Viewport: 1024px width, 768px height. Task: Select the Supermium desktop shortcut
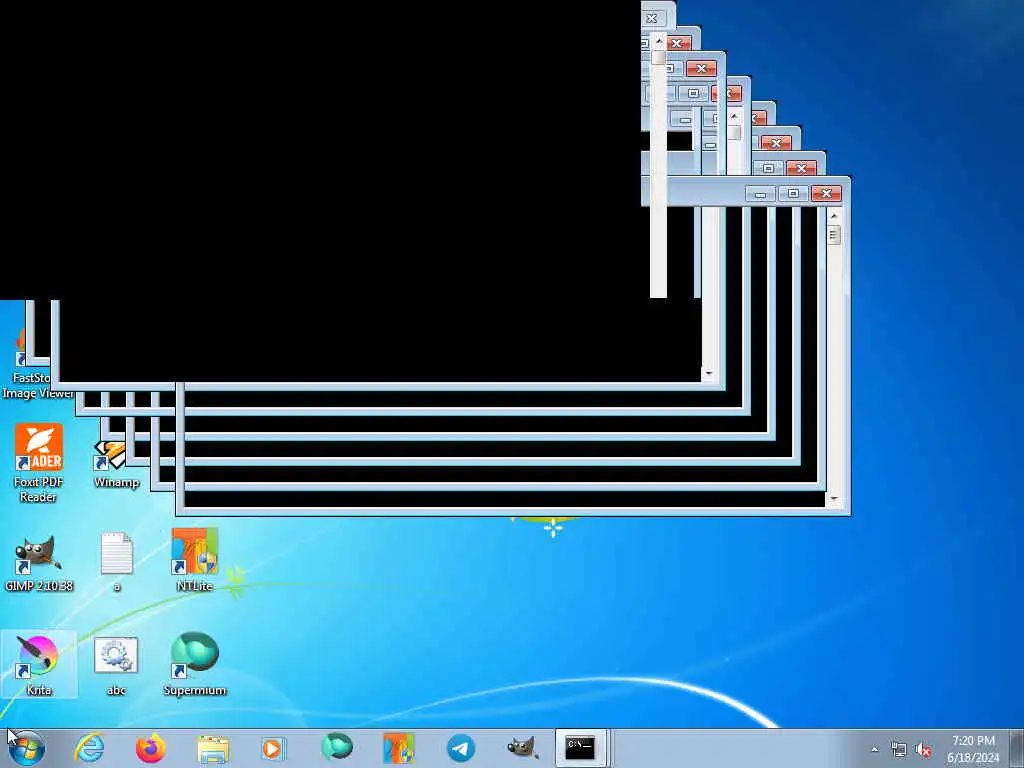tap(195, 664)
